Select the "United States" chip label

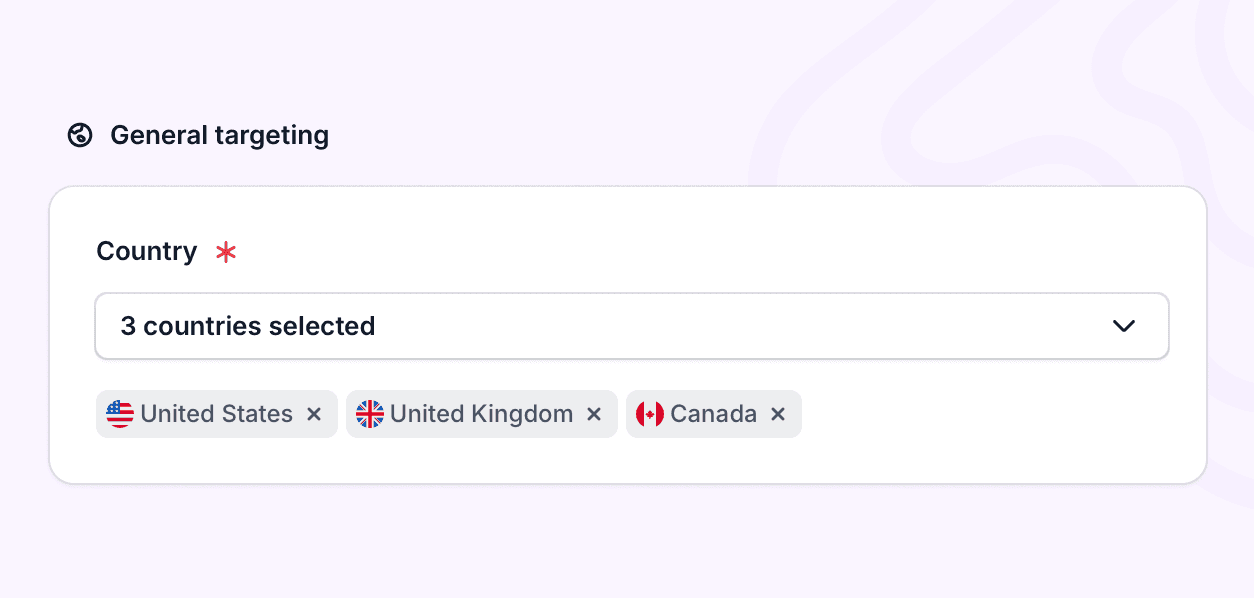[216, 414]
